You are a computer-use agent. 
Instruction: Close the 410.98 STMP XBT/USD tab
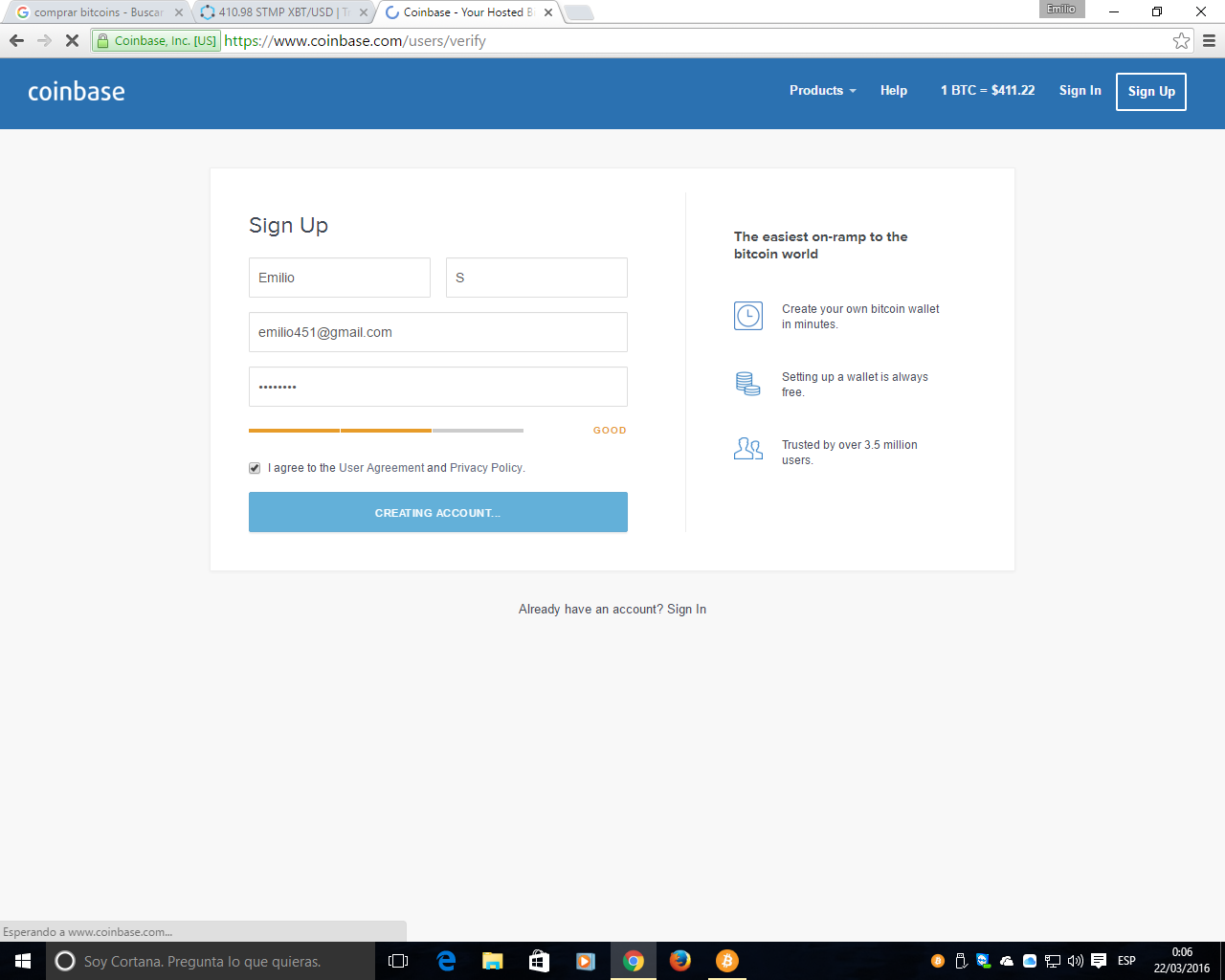pos(363,12)
